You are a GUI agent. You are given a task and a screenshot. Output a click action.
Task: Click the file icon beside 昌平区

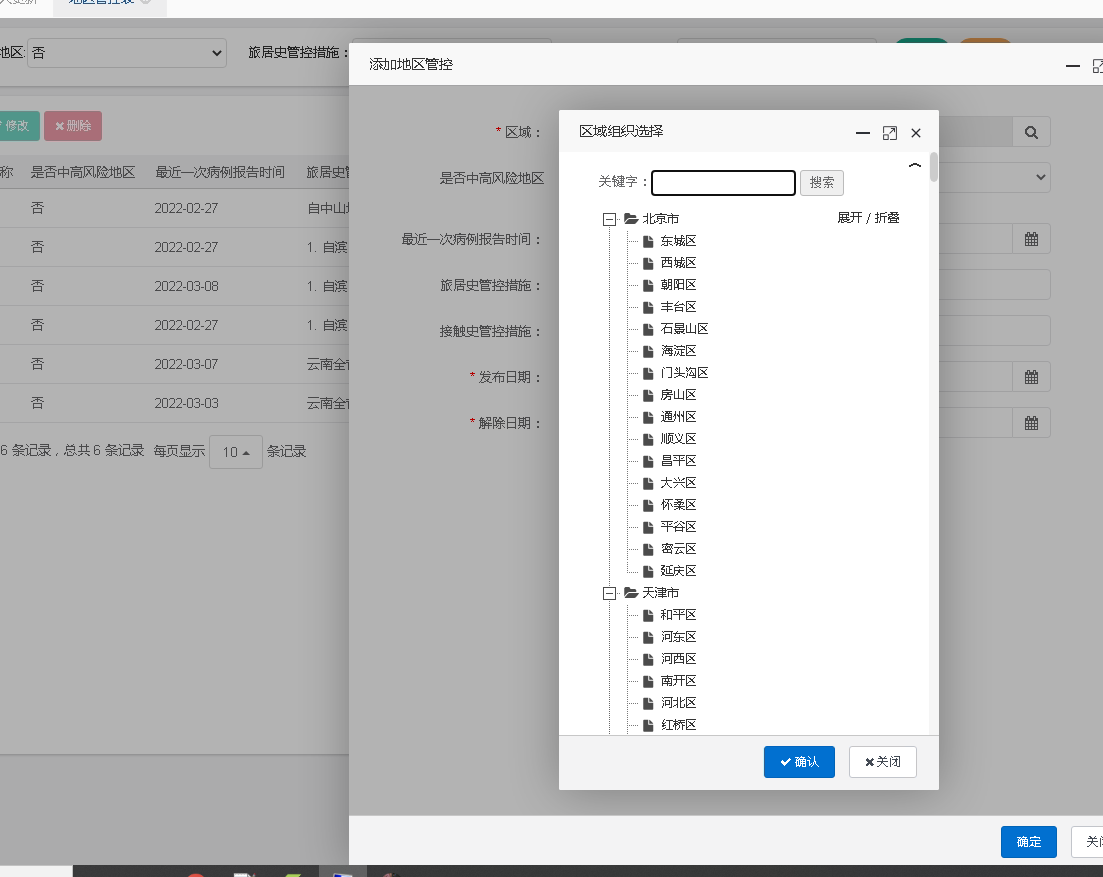[648, 461]
